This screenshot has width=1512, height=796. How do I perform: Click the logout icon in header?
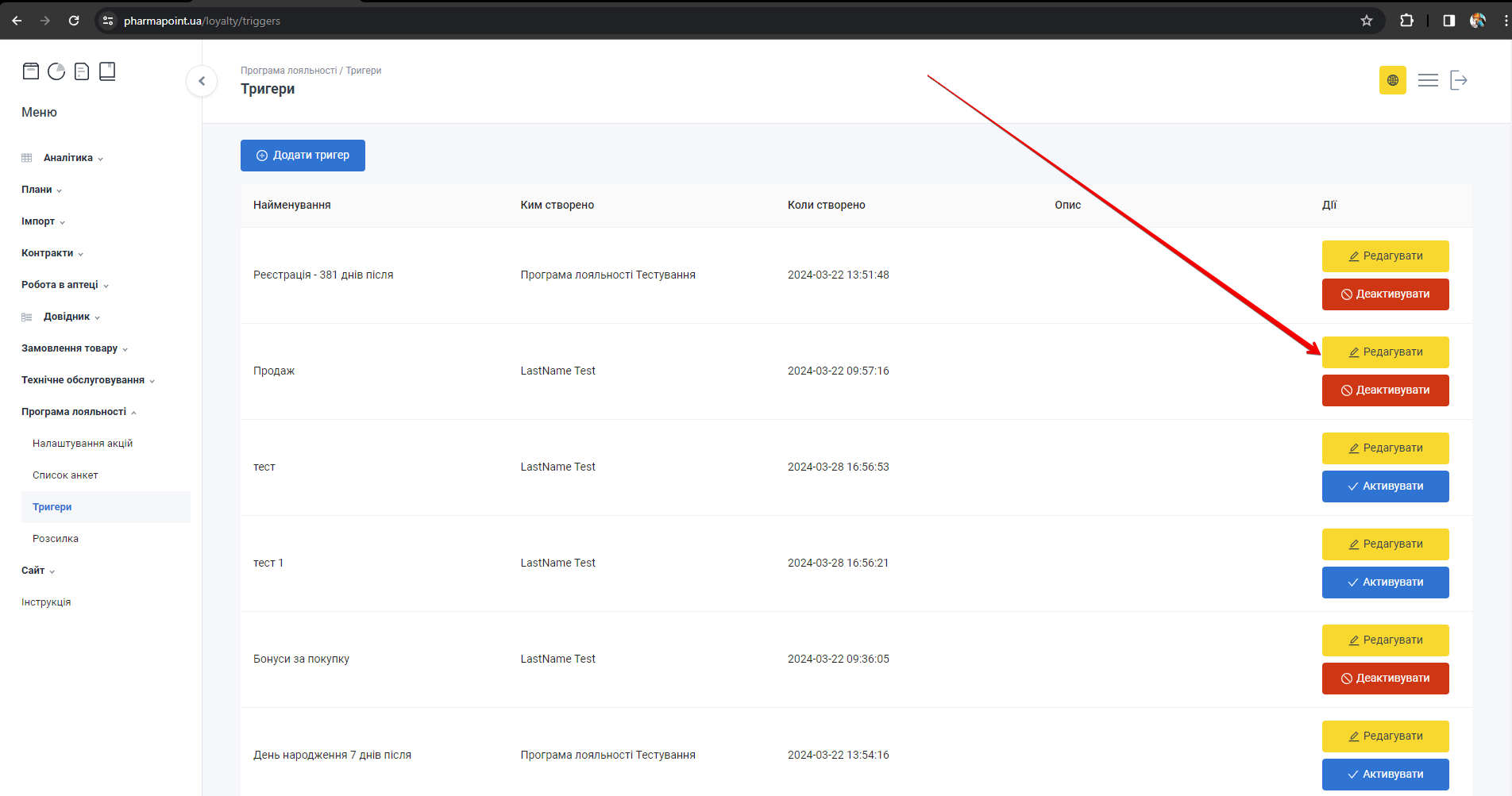1459,80
